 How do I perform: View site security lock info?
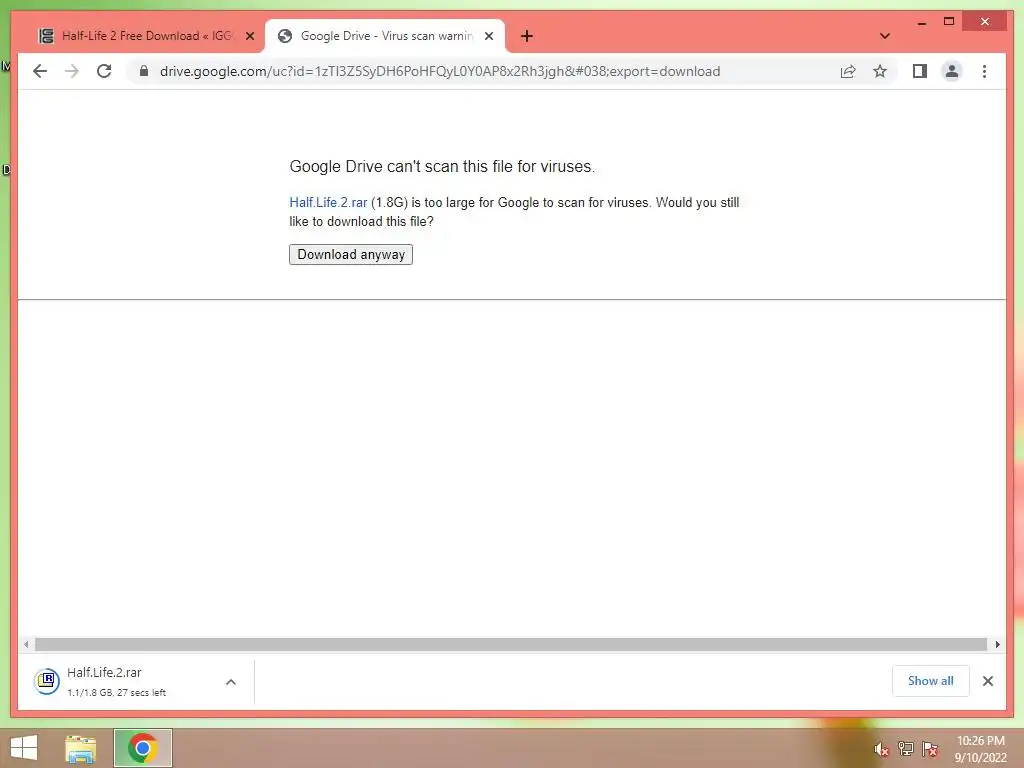click(x=144, y=71)
